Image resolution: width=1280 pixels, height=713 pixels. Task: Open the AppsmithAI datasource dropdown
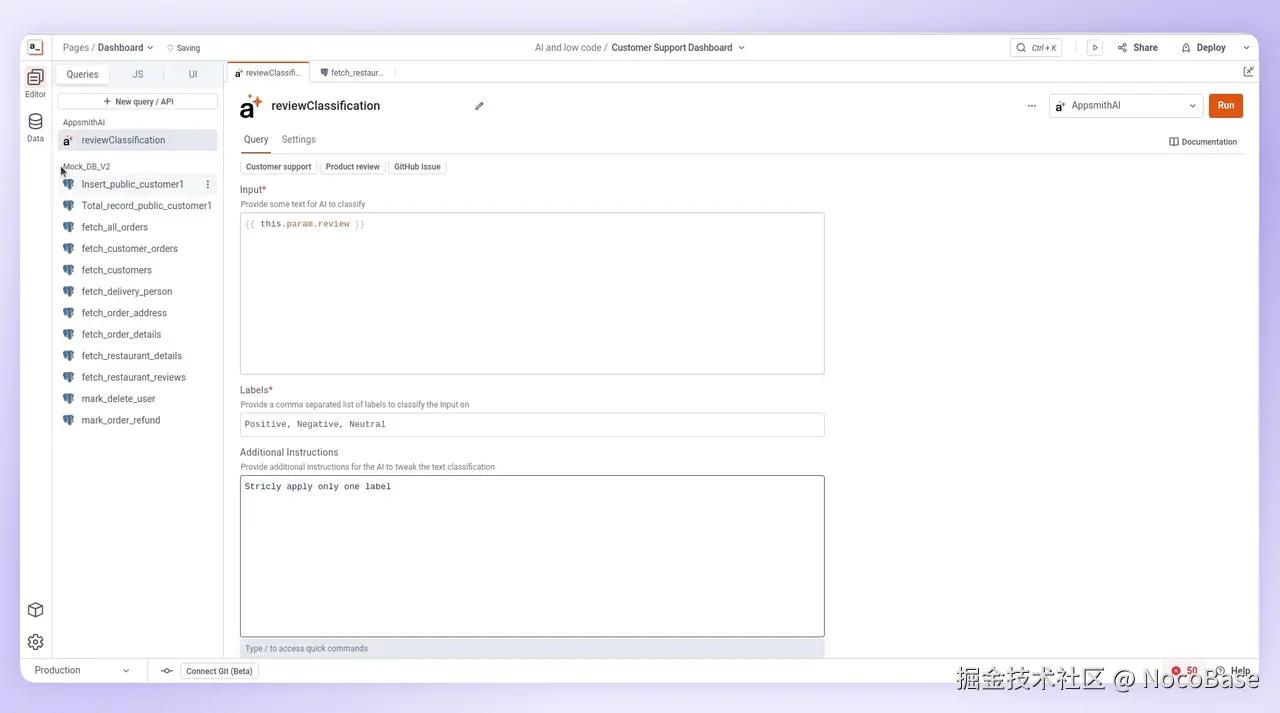click(1126, 106)
